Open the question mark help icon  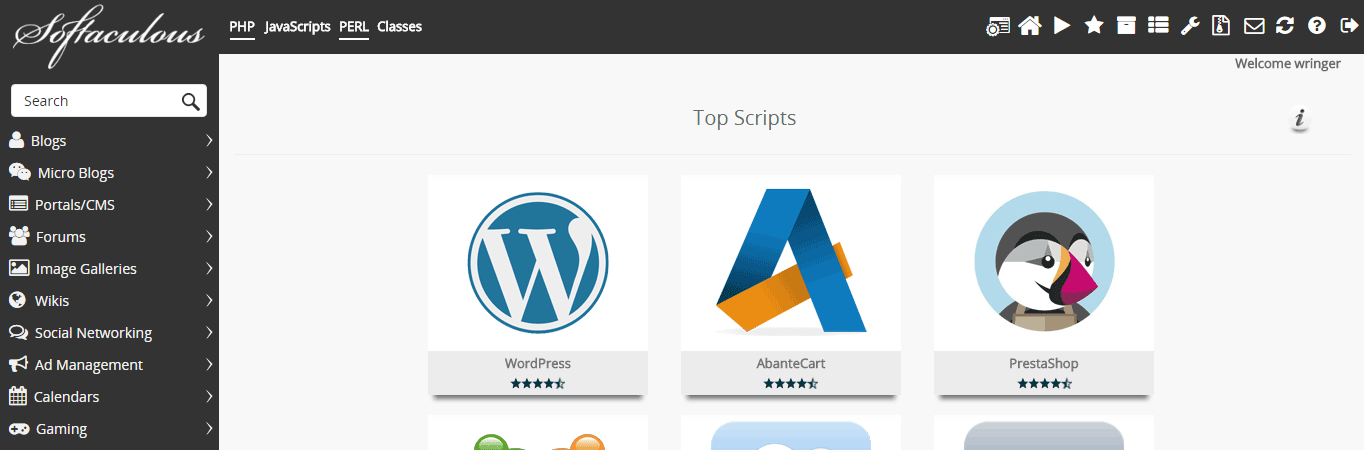[x=1317, y=26]
